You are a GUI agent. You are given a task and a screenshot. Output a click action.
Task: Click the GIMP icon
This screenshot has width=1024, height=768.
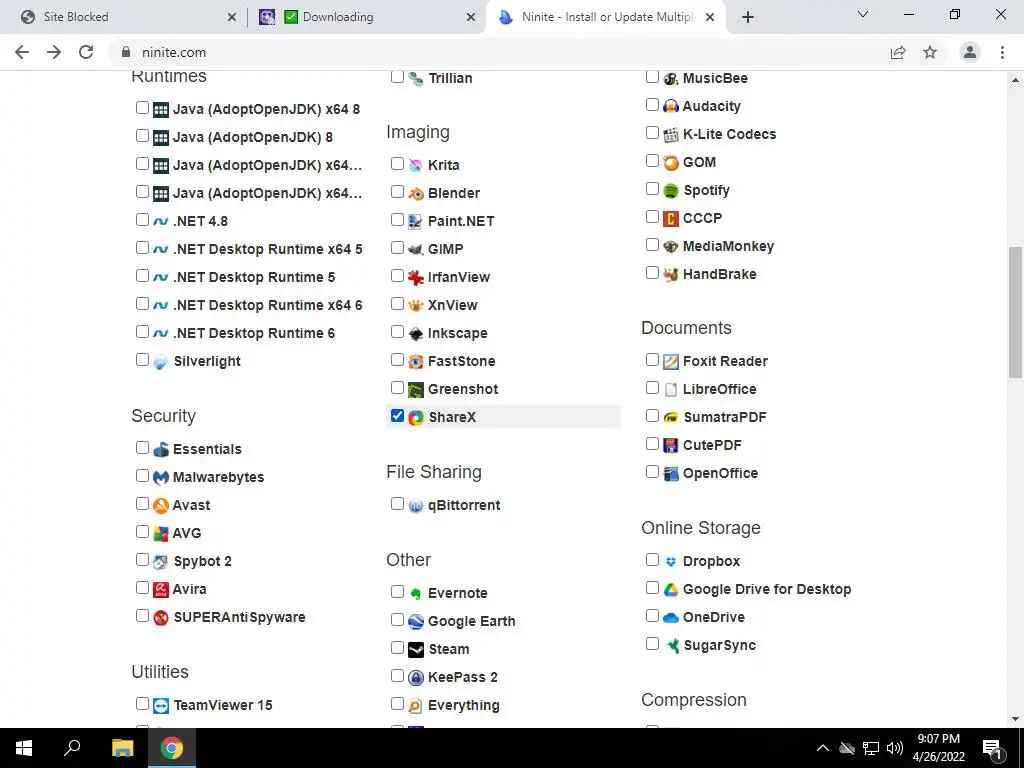pos(416,249)
